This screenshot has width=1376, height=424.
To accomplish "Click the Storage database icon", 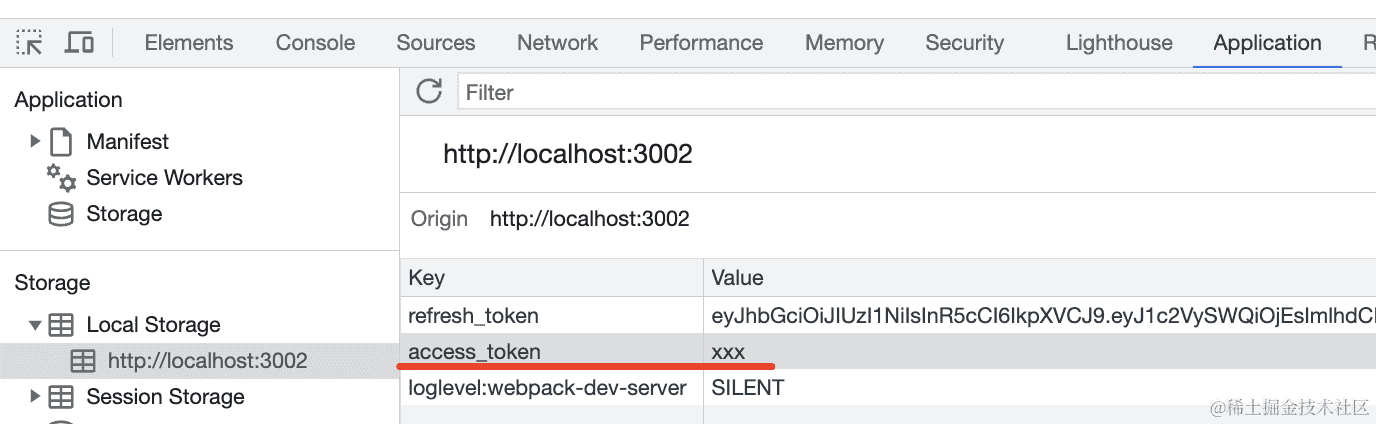I will (x=61, y=214).
